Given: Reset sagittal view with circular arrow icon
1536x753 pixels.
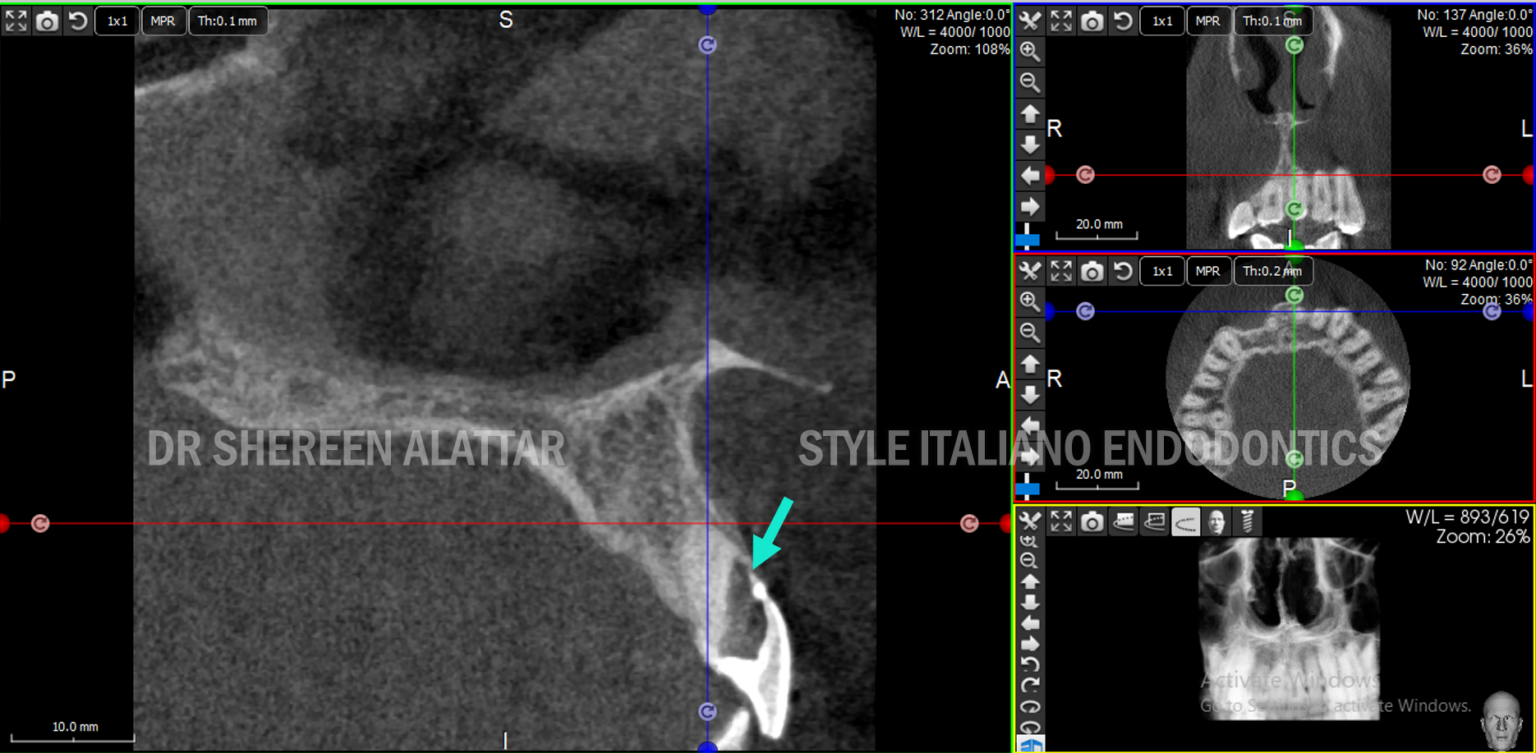Looking at the screenshot, I should pyautogui.click(x=79, y=20).
